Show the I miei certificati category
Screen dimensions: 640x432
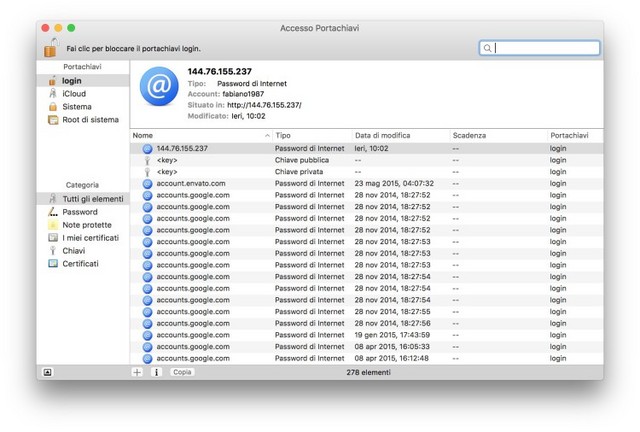click(90, 238)
